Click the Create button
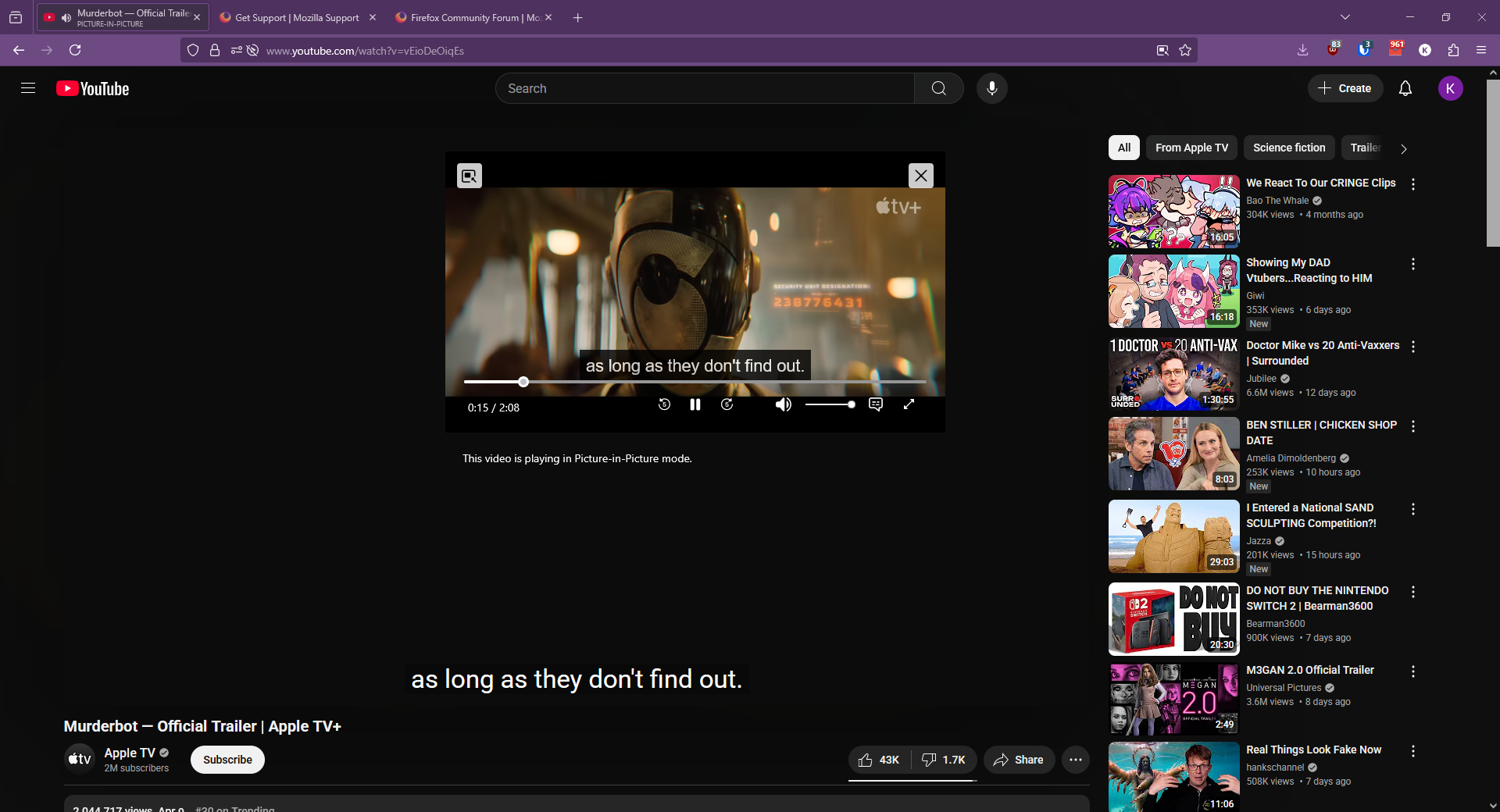1500x812 pixels. (x=1345, y=88)
